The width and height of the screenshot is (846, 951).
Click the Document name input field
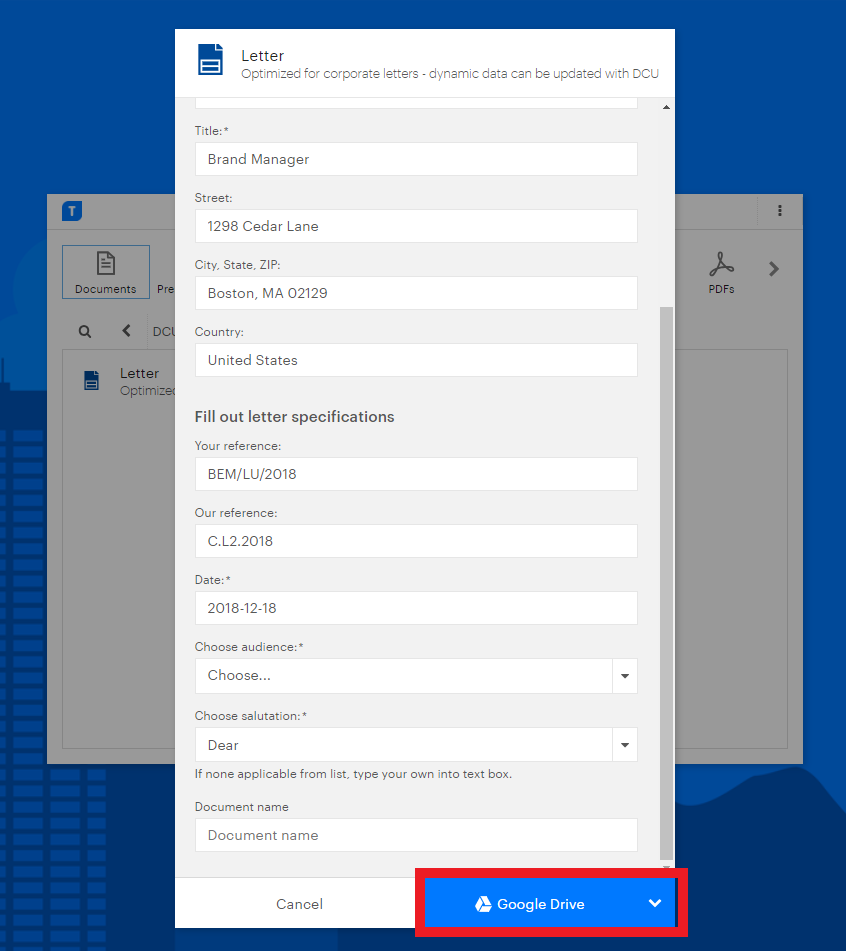click(x=416, y=835)
